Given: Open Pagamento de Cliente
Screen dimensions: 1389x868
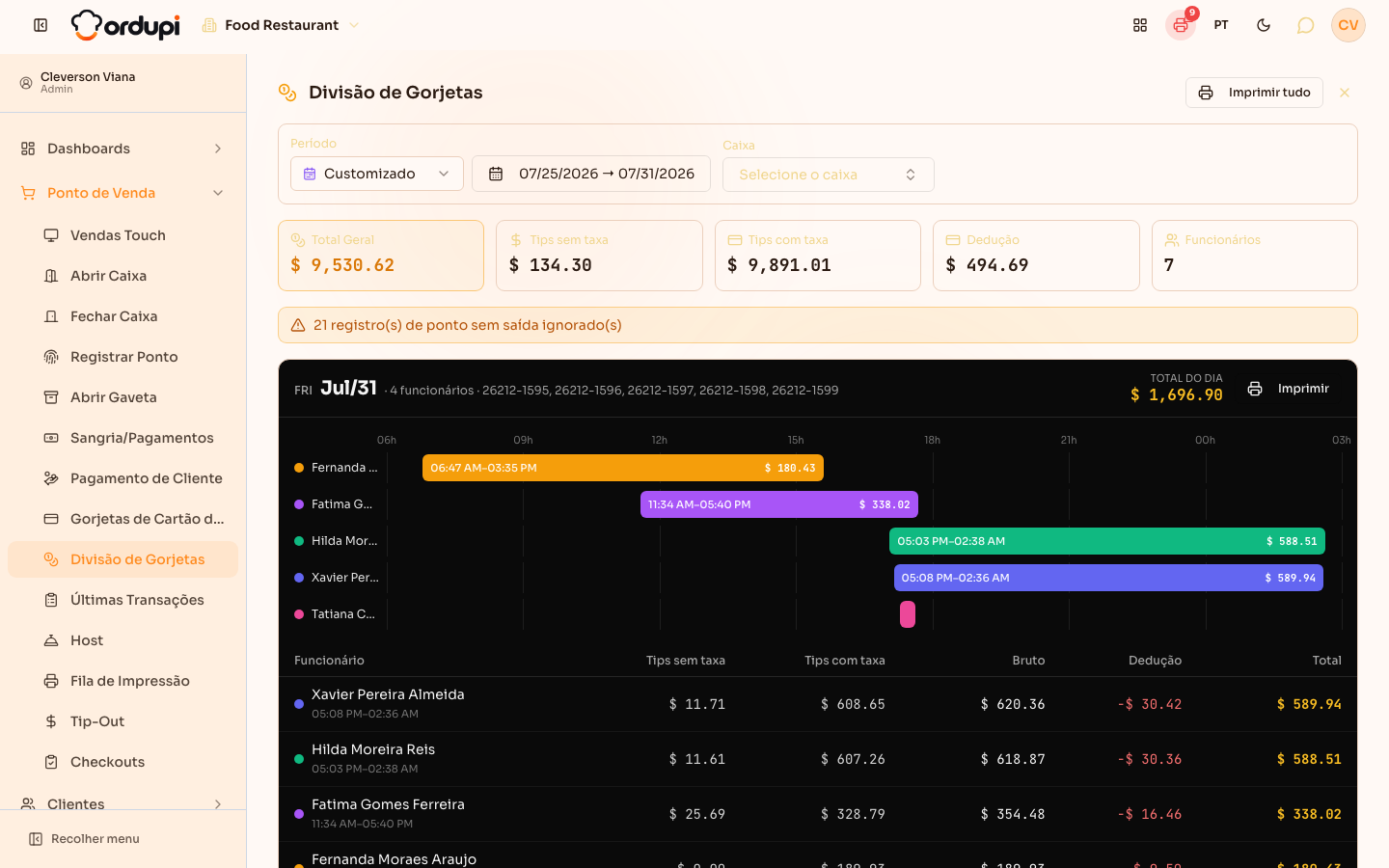Looking at the screenshot, I should tap(123, 478).
